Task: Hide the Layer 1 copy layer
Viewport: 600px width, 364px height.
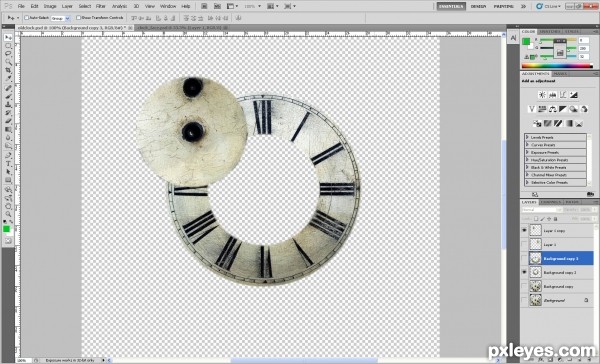Action: pos(524,230)
